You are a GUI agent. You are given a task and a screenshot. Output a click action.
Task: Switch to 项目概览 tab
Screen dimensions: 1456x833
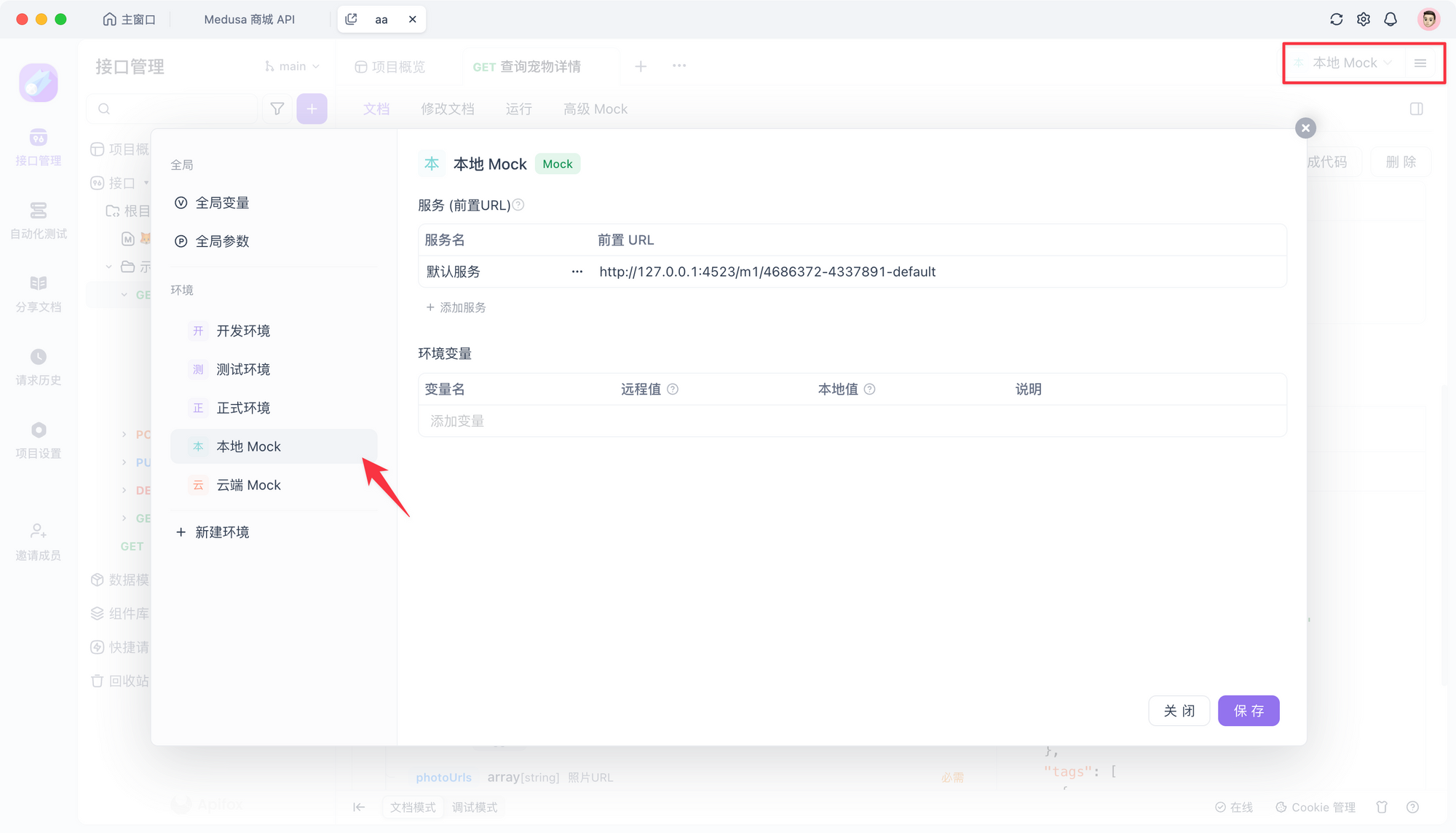[x=390, y=67]
